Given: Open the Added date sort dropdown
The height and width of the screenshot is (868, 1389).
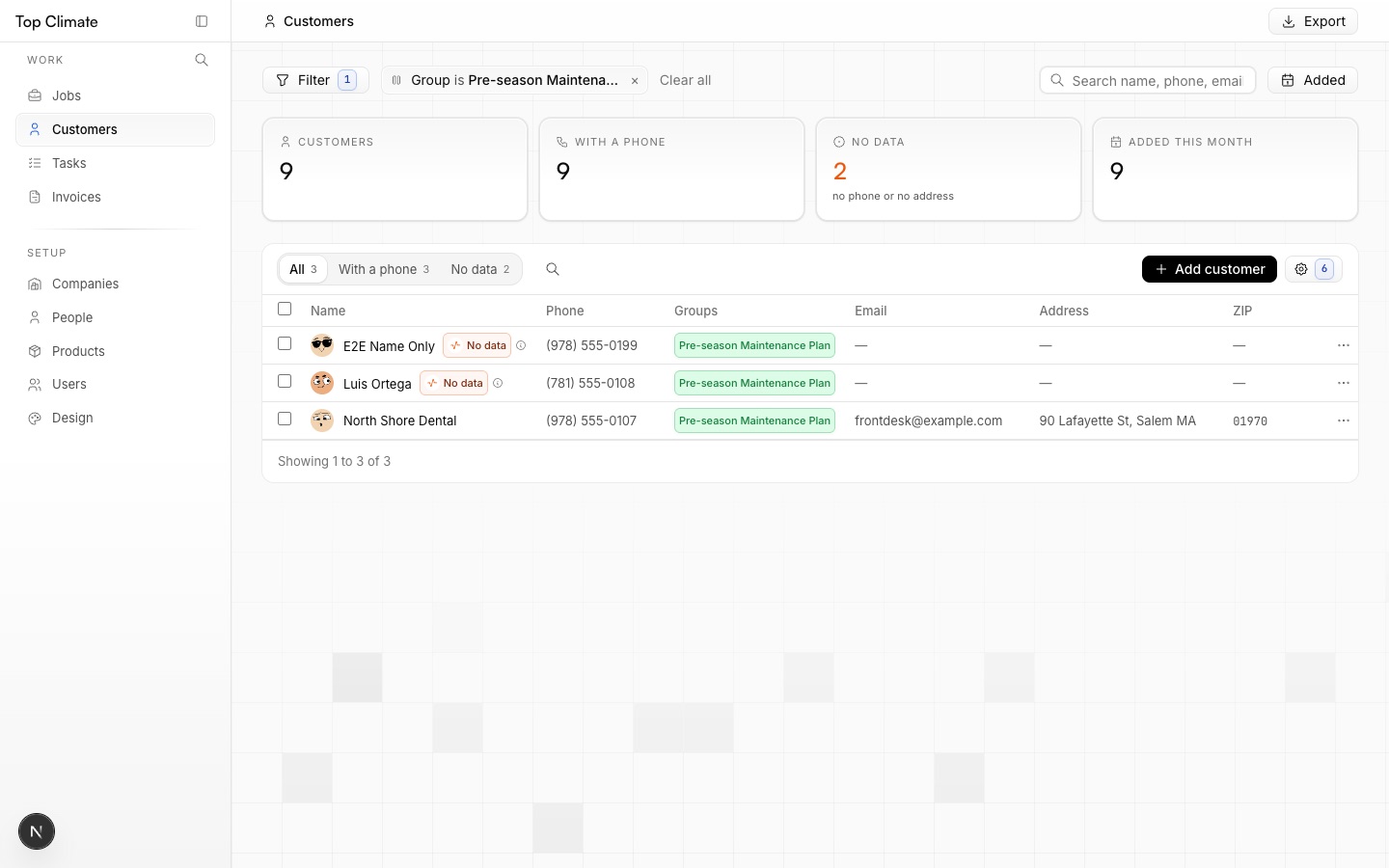Looking at the screenshot, I should point(1312,80).
